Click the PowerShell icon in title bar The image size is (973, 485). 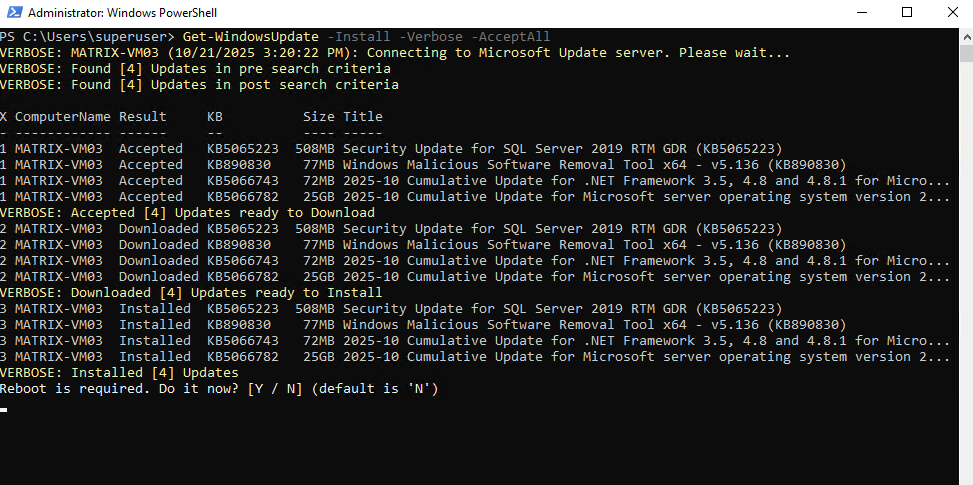pyautogui.click(x=13, y=13)
